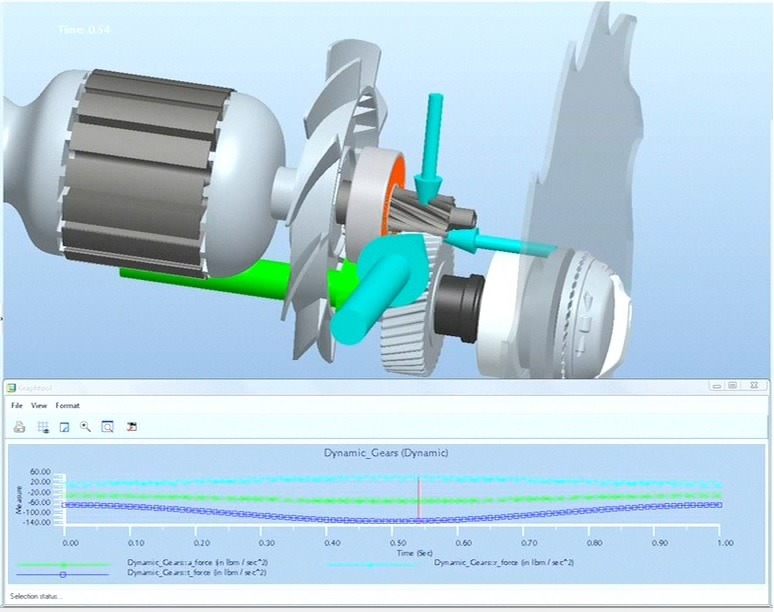The image size is (774, 612).
Task: Open the View menu
Action: [39, 406]
